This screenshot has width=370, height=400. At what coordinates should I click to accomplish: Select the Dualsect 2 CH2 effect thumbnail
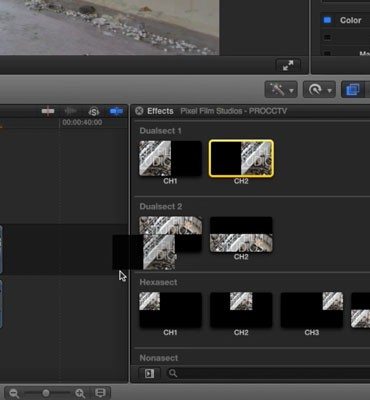tap(241, 234)
